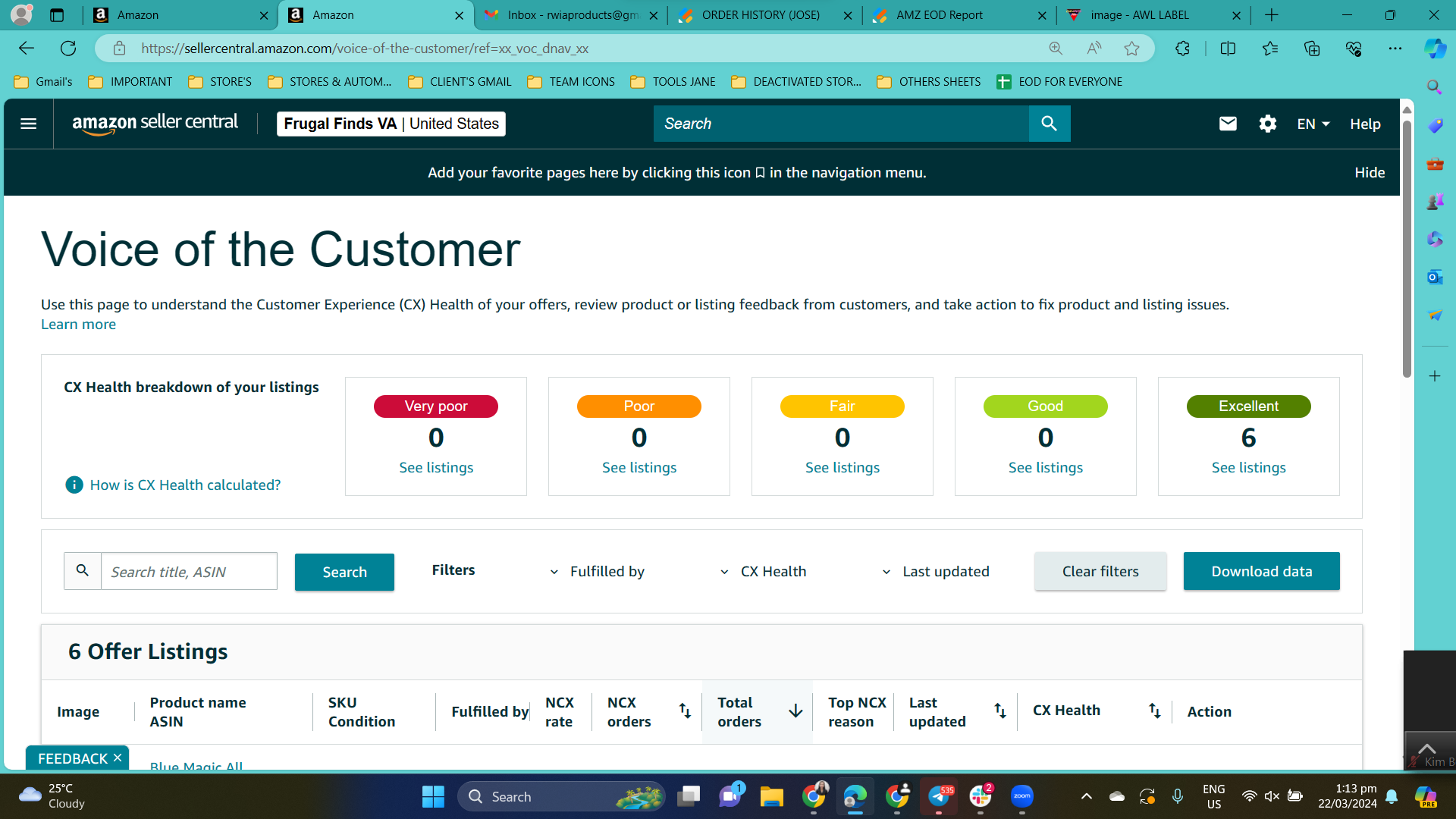Open Zoom from the taskbar
Viewport: 1456px width, 819px height.
1022,796
